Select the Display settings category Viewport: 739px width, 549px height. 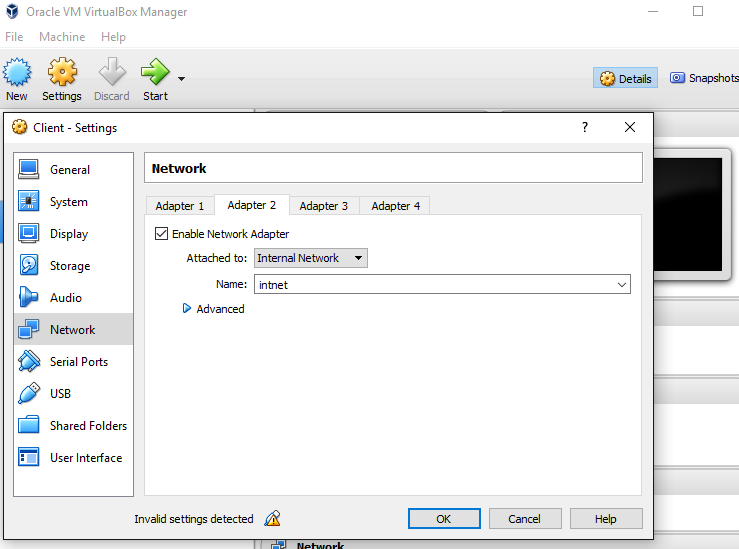tap(74, 234)
